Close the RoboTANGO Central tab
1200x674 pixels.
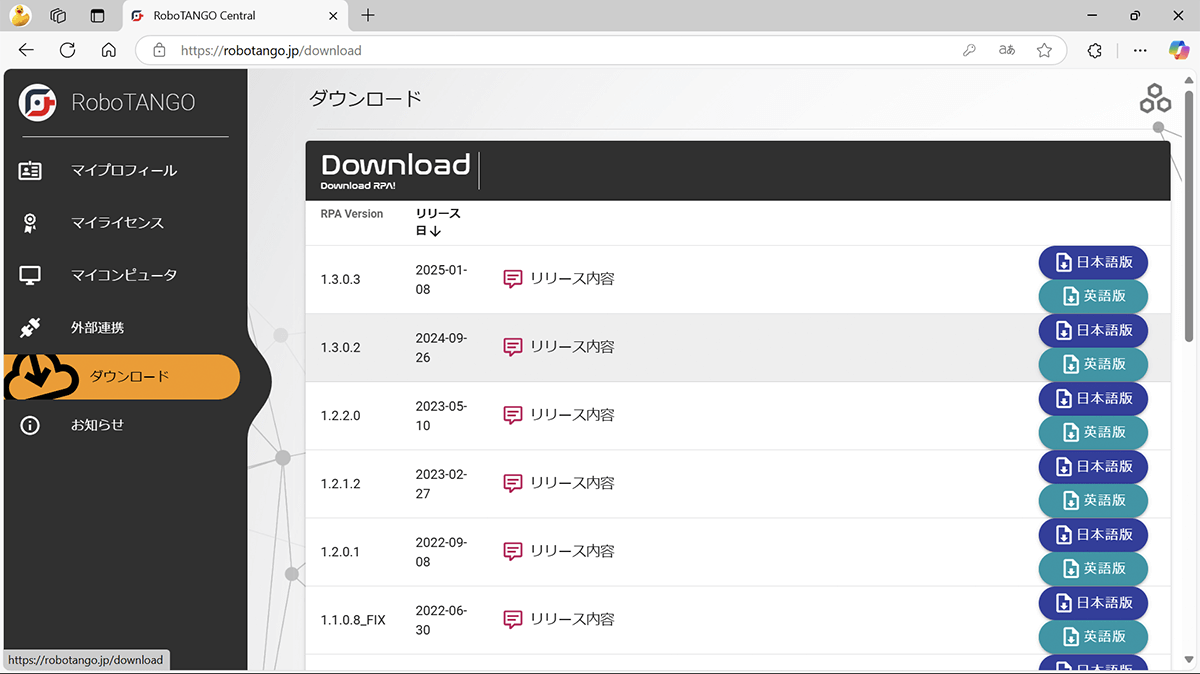pos(333,15)
